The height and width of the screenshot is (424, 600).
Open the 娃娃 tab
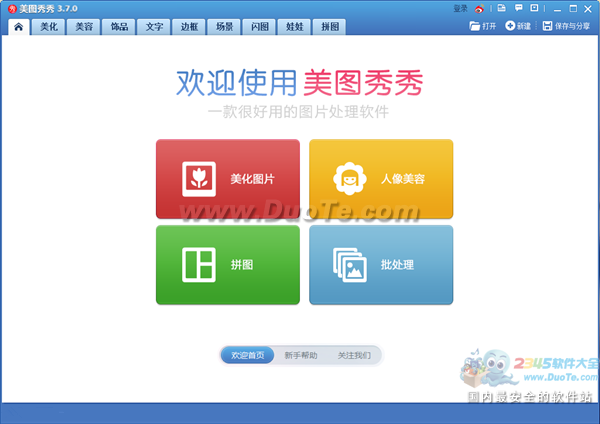(x=295, y=27)
